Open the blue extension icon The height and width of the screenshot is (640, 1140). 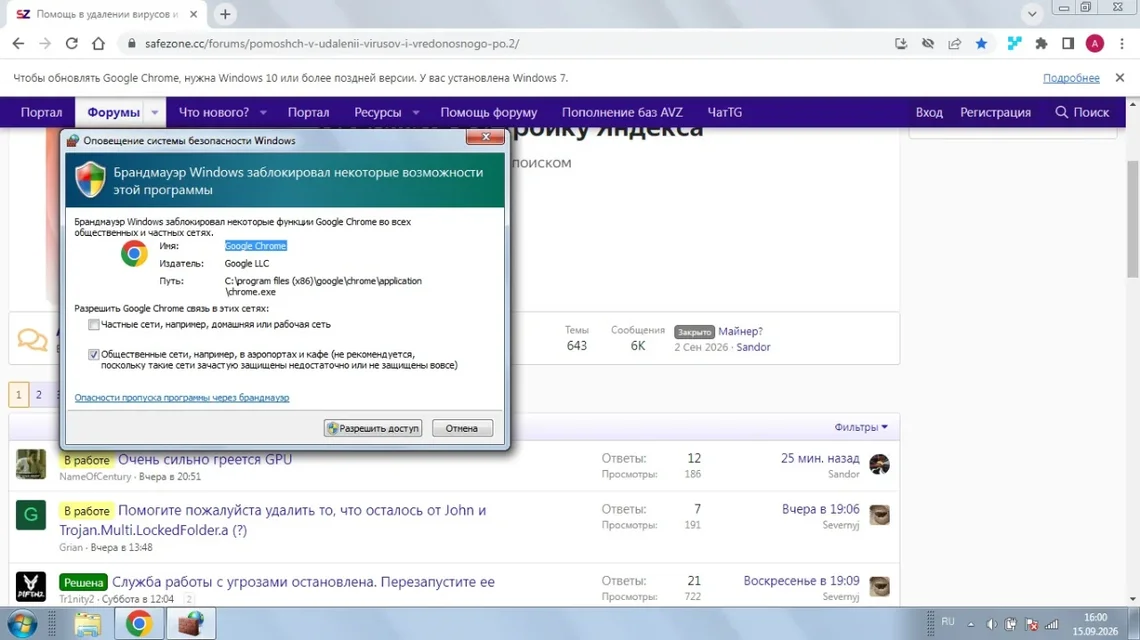1014,44
